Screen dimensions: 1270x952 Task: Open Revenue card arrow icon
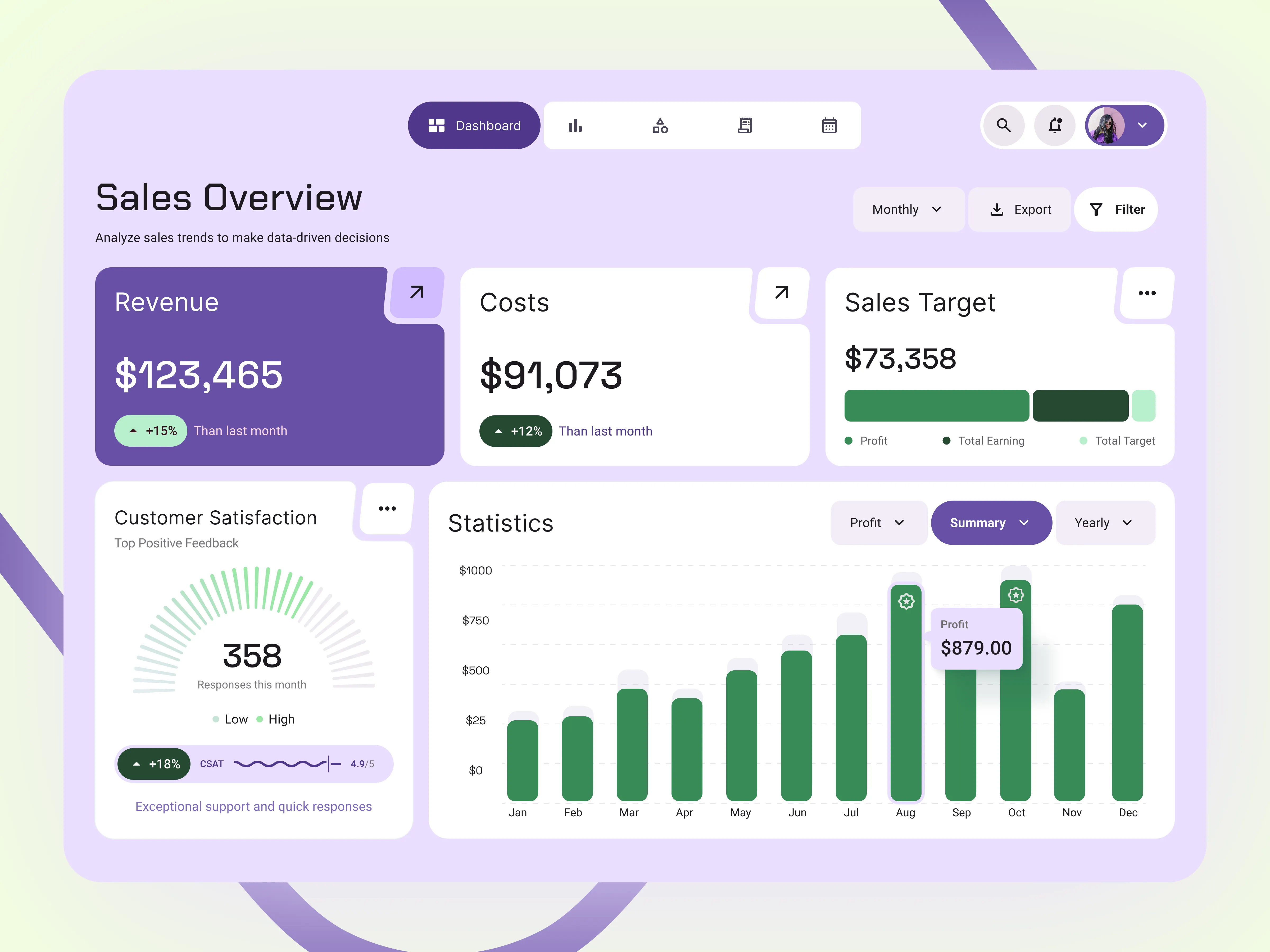417,292
